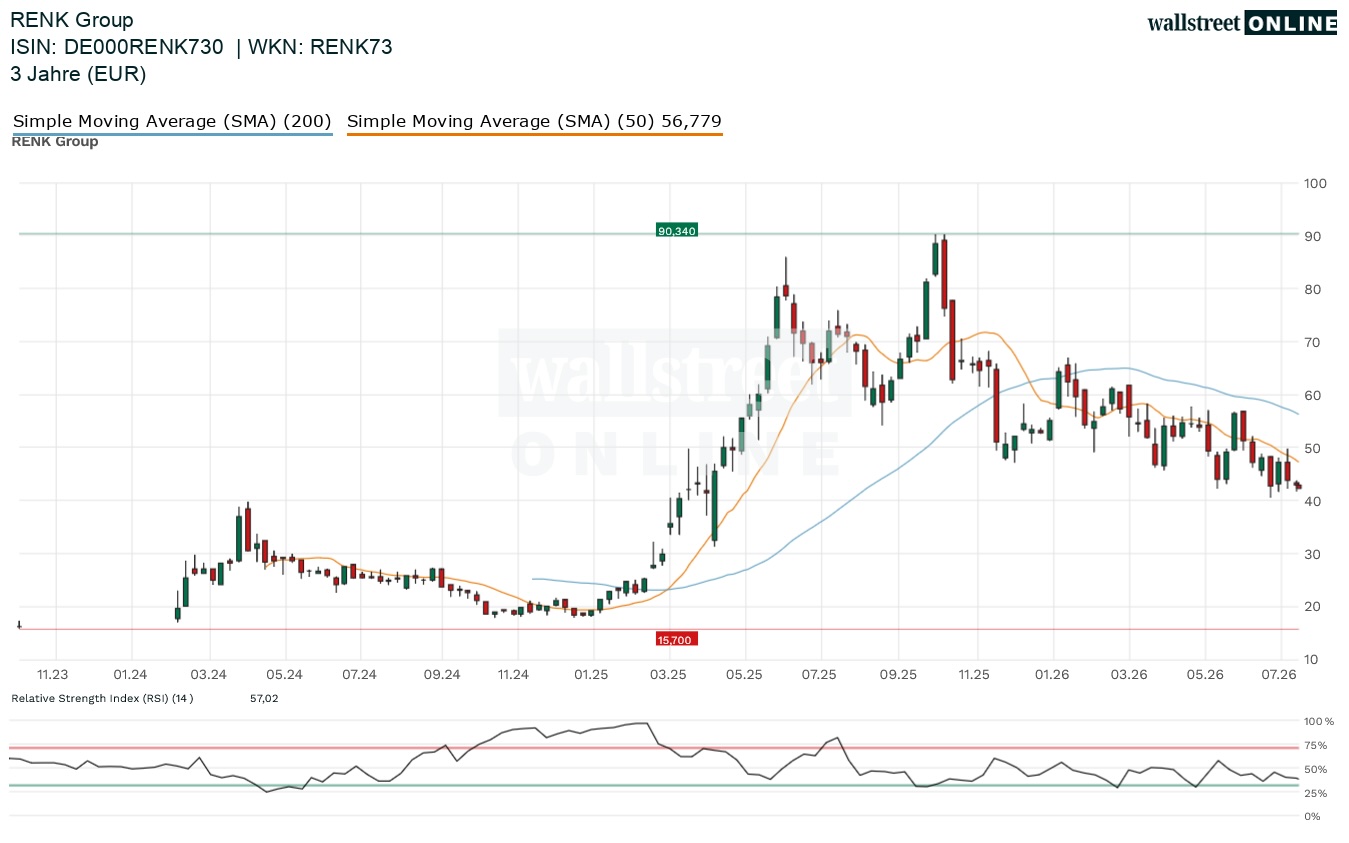The width and height of the screenshot is (1349, 843).
Task: Click the ISIN DE000RENK730 text
Action: [117, 47]
